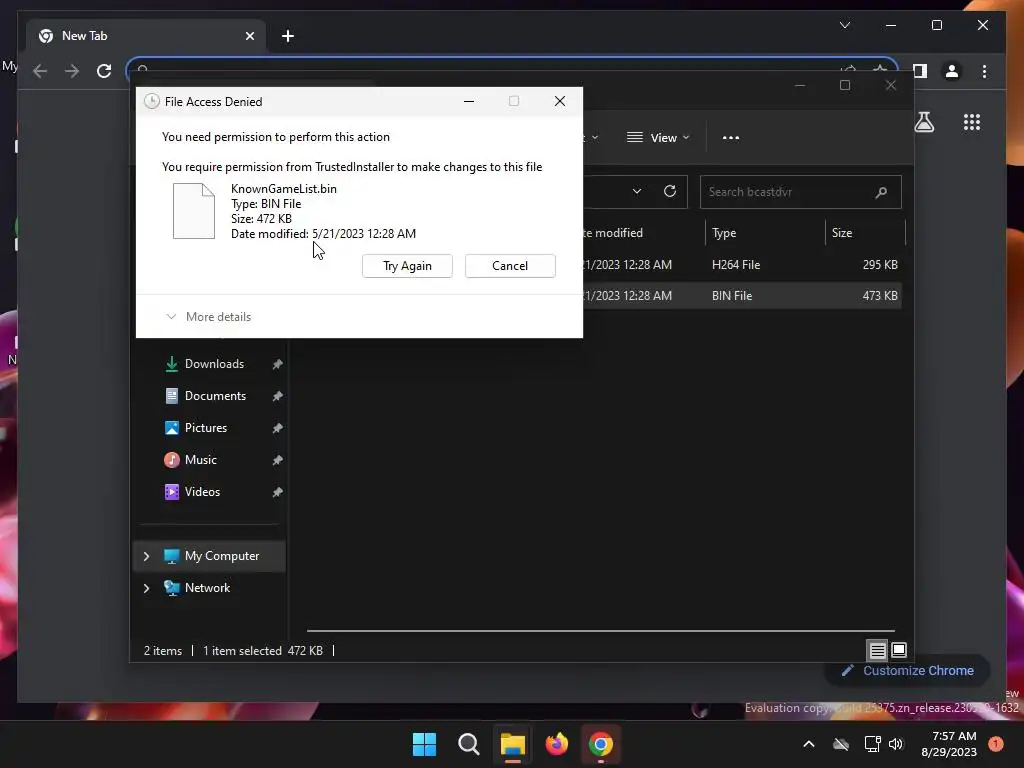
Task: Open the notification badge
Action: (x=995, y=744)
